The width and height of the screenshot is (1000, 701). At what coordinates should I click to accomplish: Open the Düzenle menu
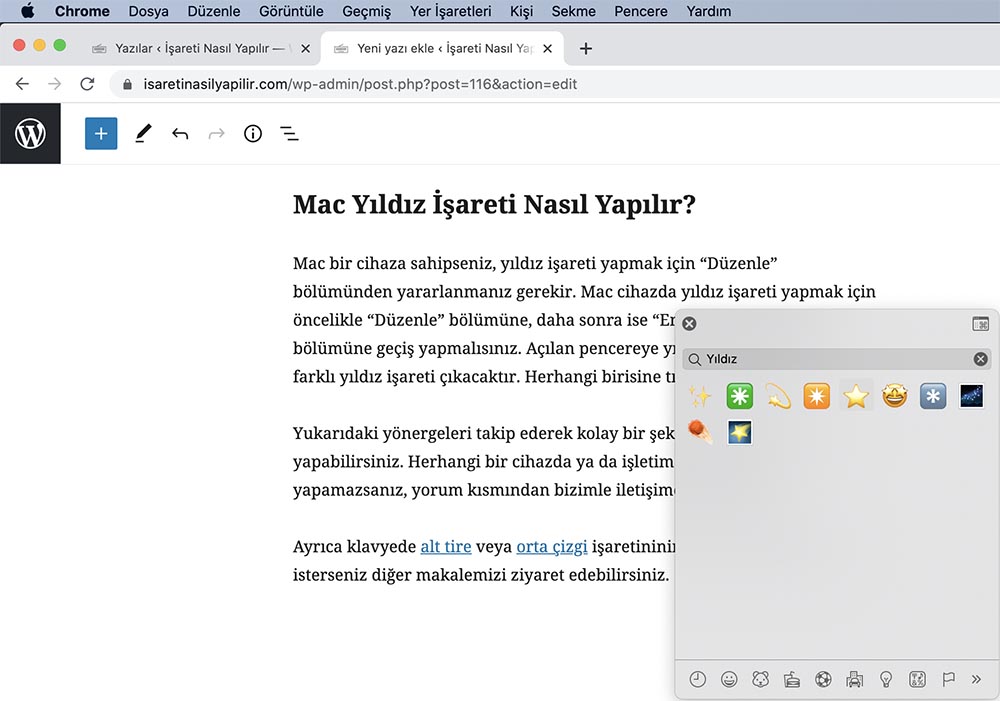coord(214,12)
